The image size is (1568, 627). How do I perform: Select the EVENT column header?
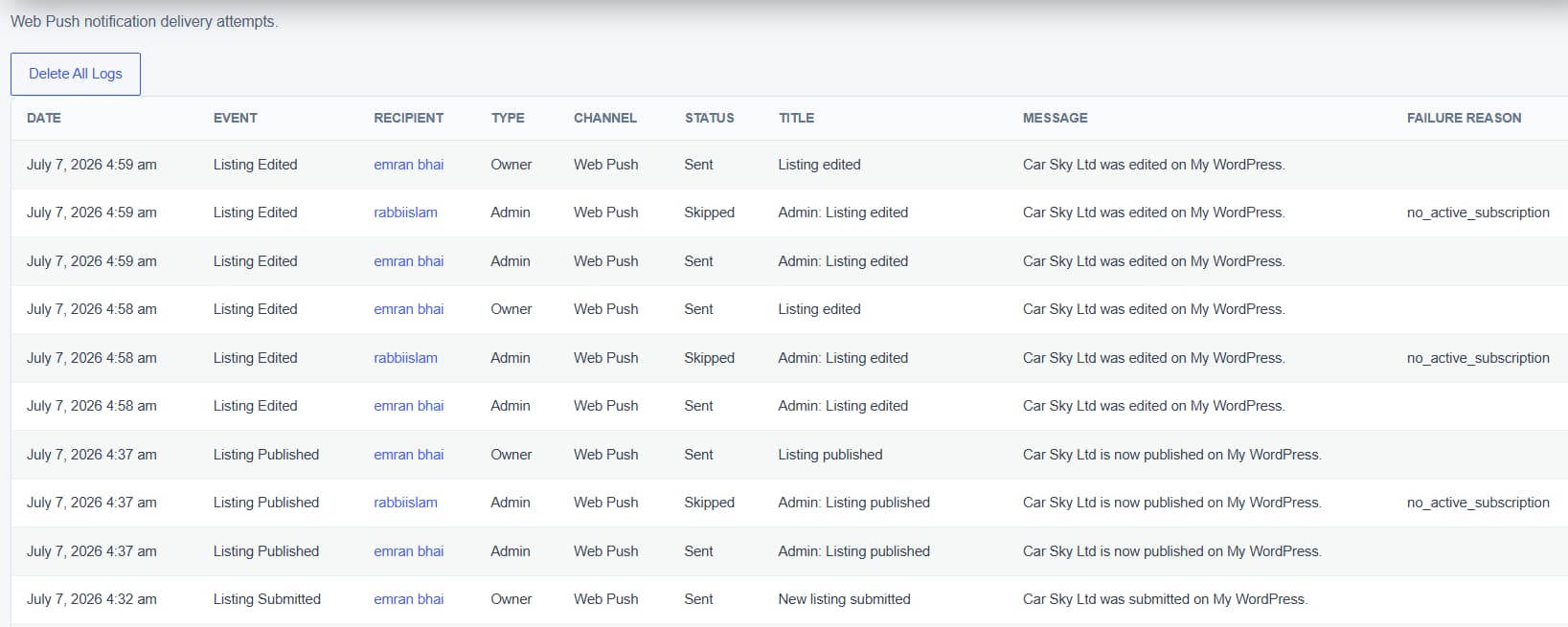click(236, 118)
